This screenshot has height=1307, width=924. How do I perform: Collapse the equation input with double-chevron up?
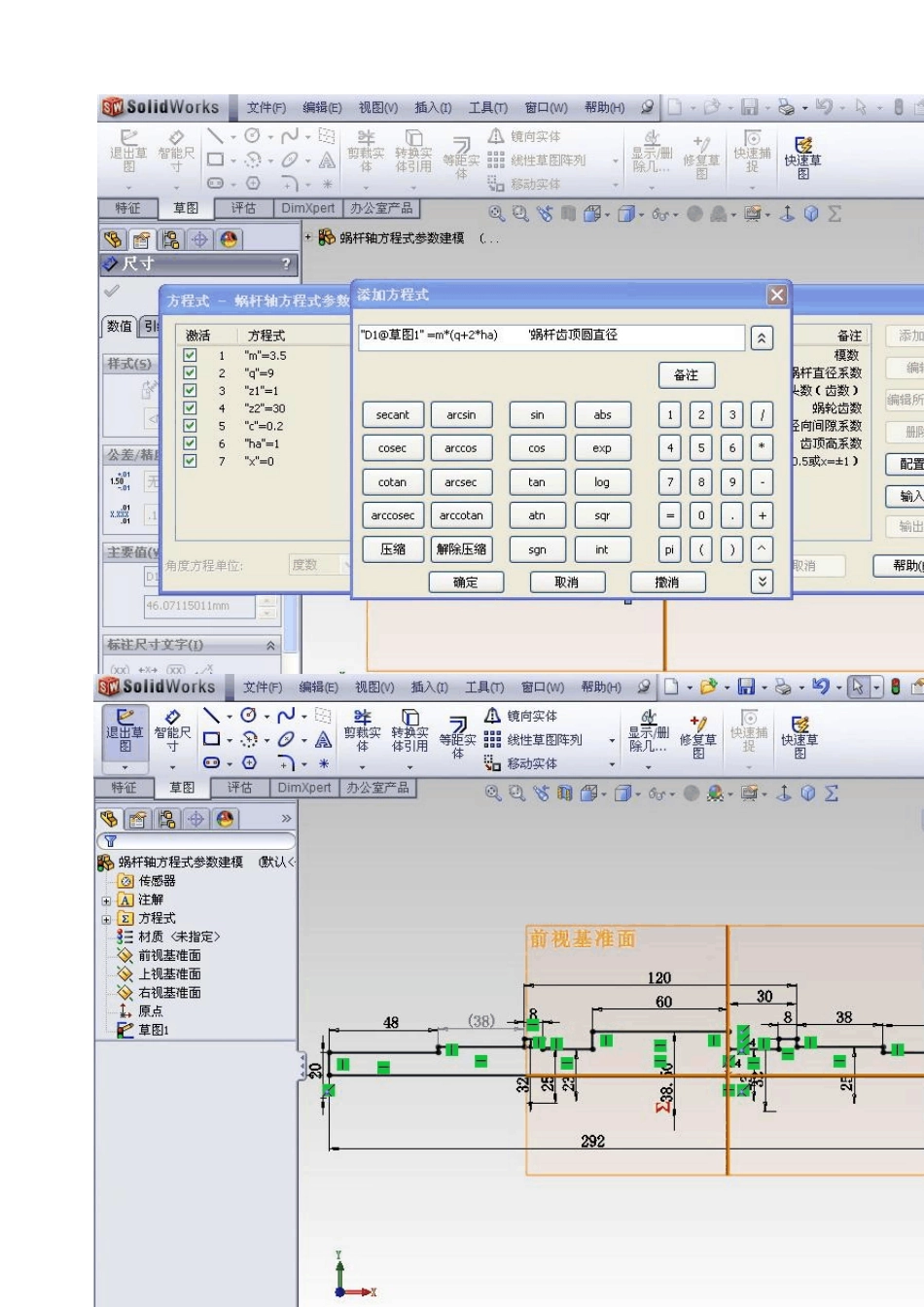click(762, 337)
